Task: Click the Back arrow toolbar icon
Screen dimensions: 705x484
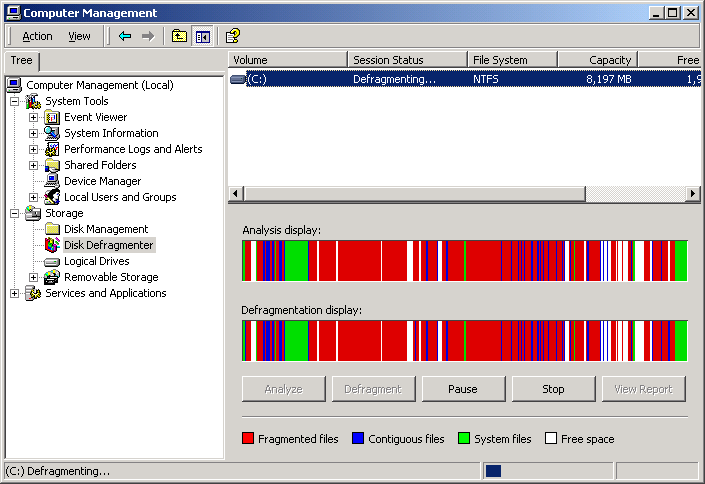Action: (125, 36)
